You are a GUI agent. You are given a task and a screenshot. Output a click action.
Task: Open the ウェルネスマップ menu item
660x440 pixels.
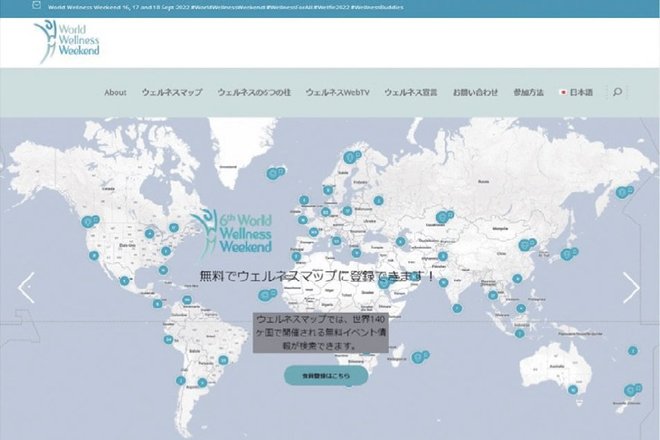coord(172,93)
